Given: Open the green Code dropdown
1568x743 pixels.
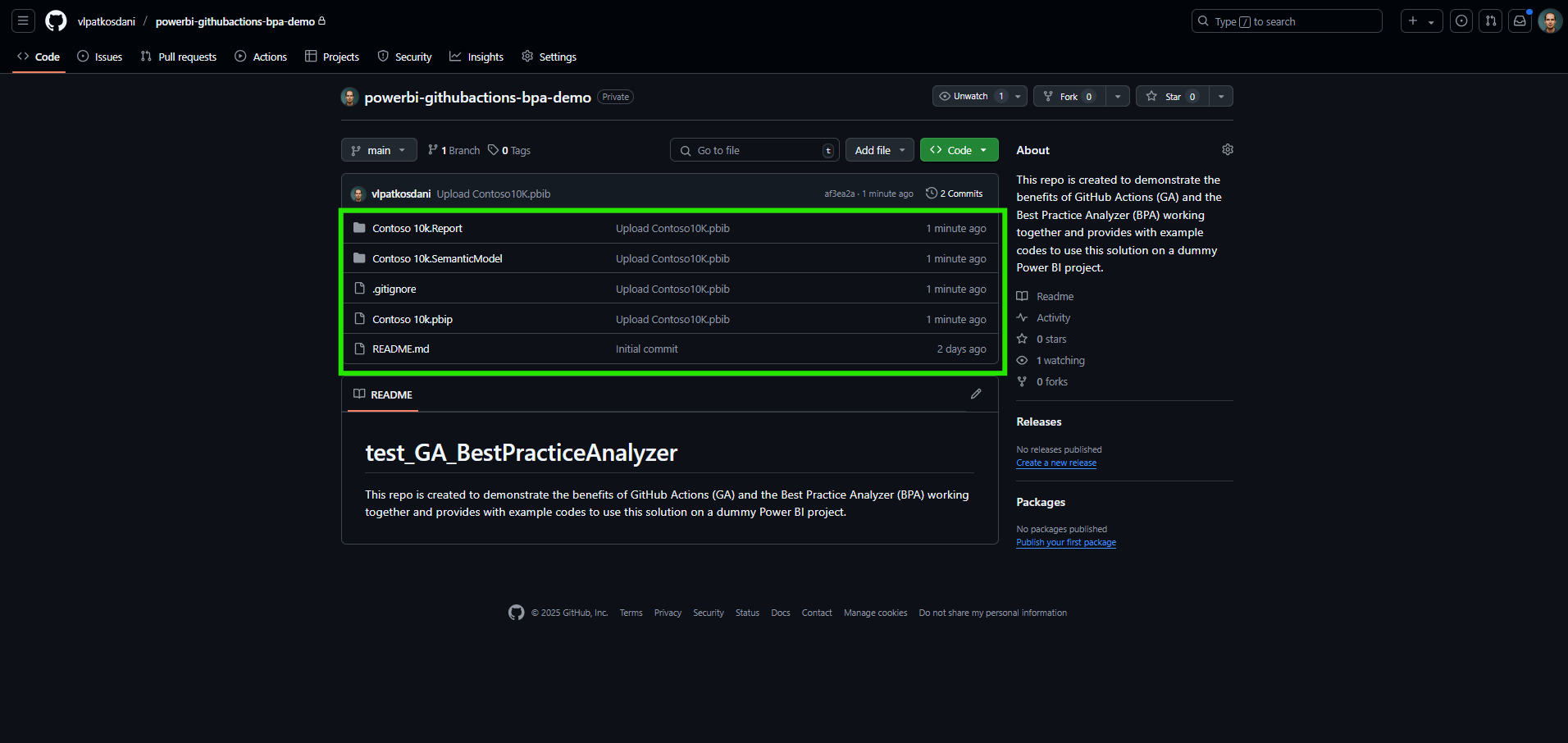Looking at the screenshot, I should tap(957, 150).
